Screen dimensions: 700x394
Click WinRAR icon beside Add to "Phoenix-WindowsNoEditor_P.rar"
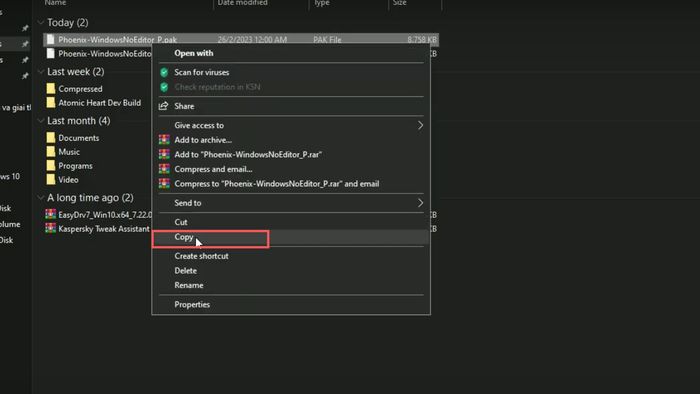(x=164, y=154)
